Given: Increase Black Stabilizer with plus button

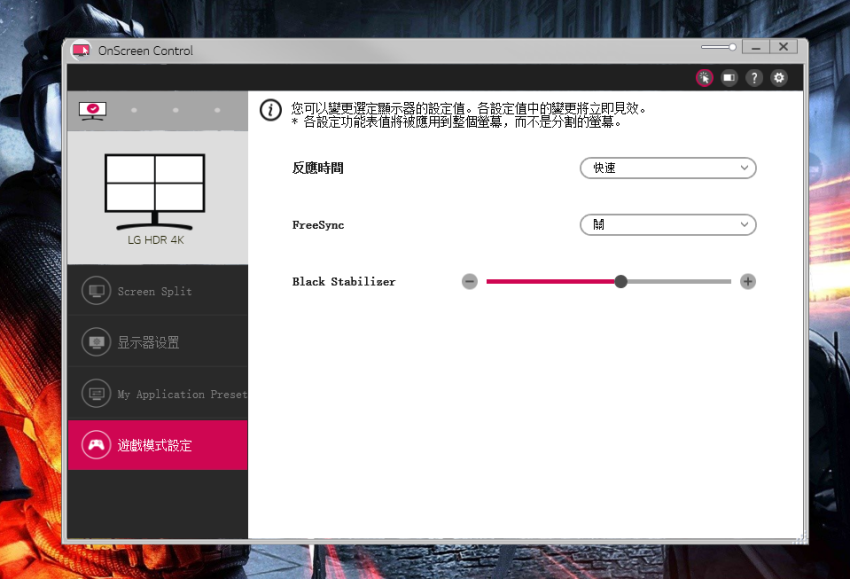Looking at the screenshot, I should 748,281.
